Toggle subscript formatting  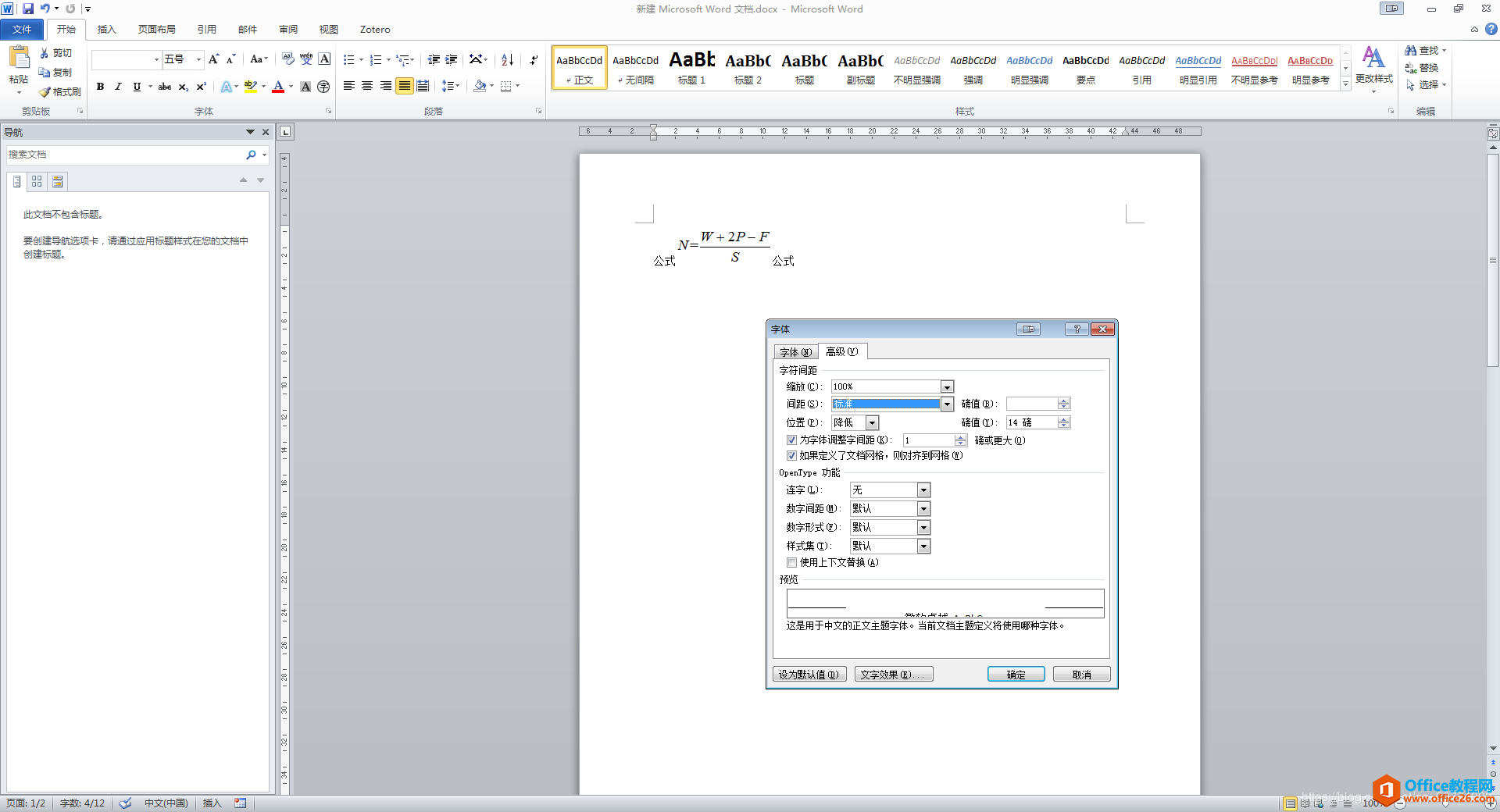pos(182,87)
